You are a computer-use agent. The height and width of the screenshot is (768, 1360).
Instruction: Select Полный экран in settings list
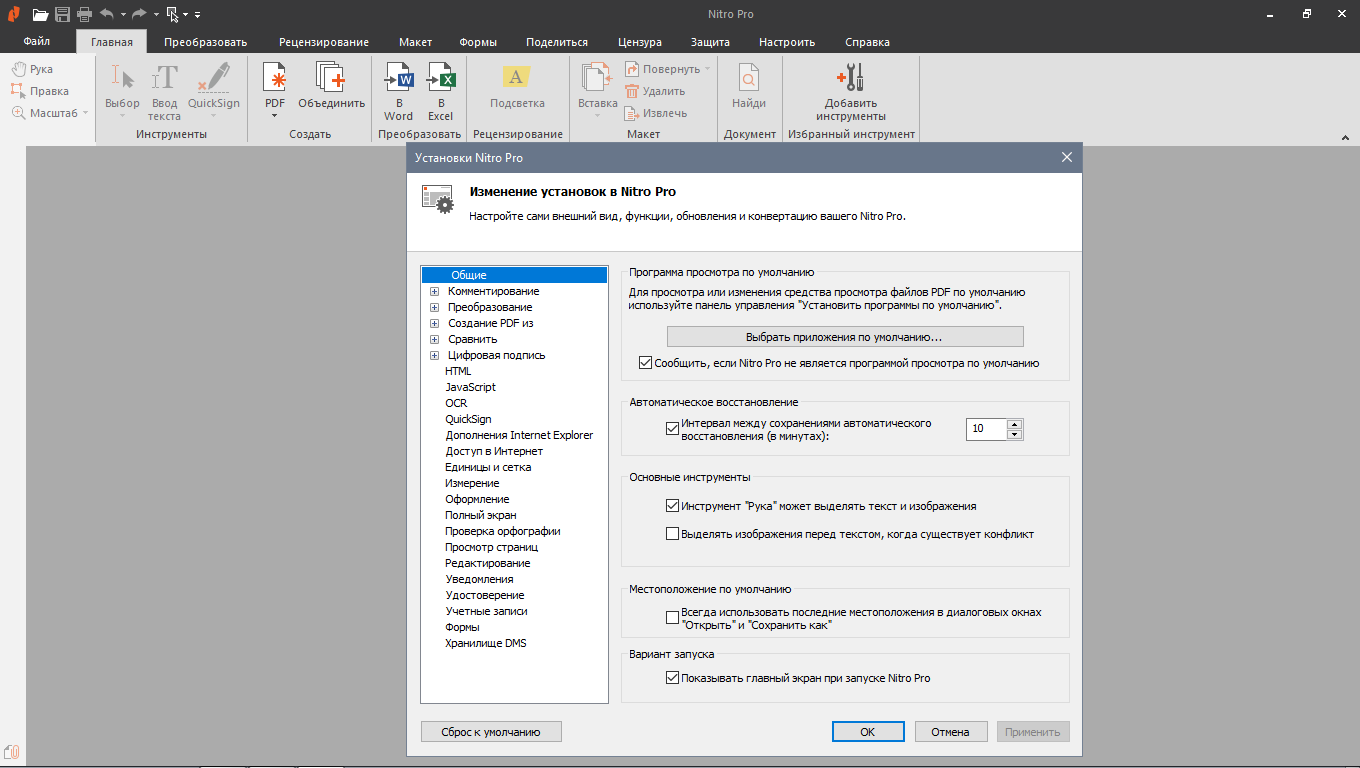pos(481,515)
